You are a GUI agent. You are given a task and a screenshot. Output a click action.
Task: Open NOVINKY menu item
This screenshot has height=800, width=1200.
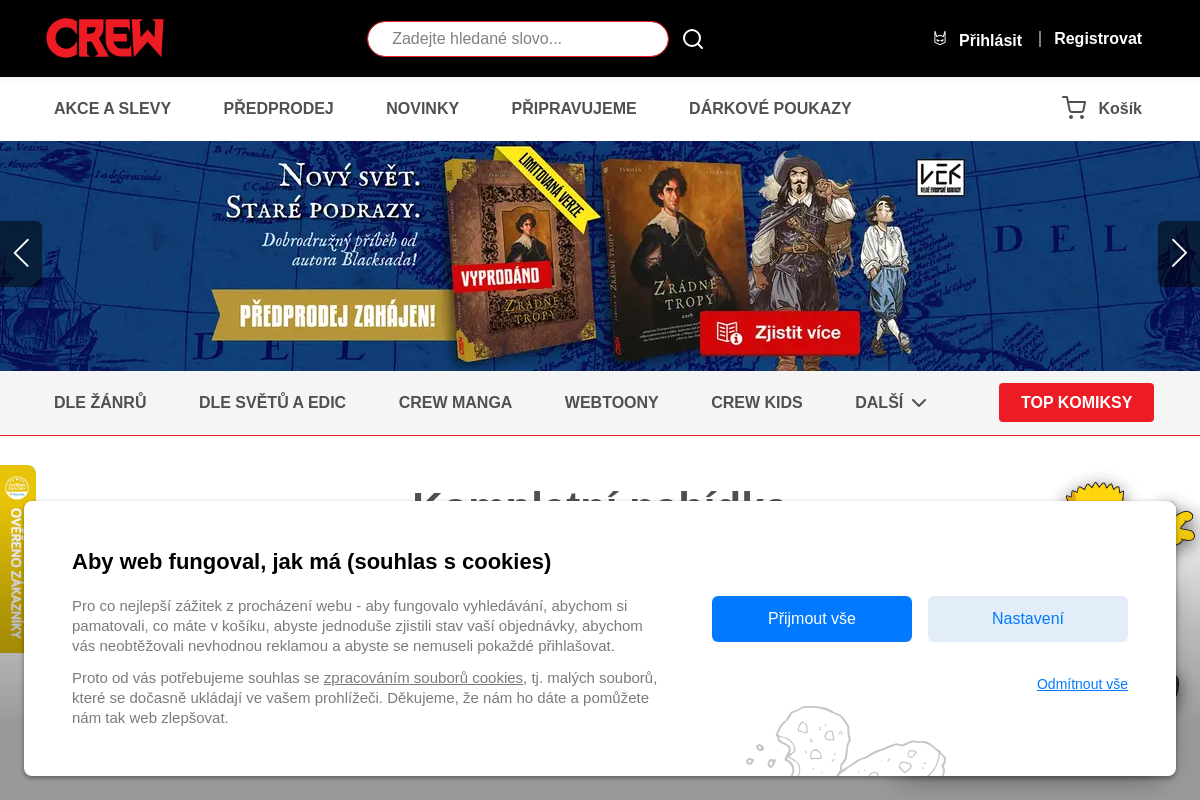point(423,109)
